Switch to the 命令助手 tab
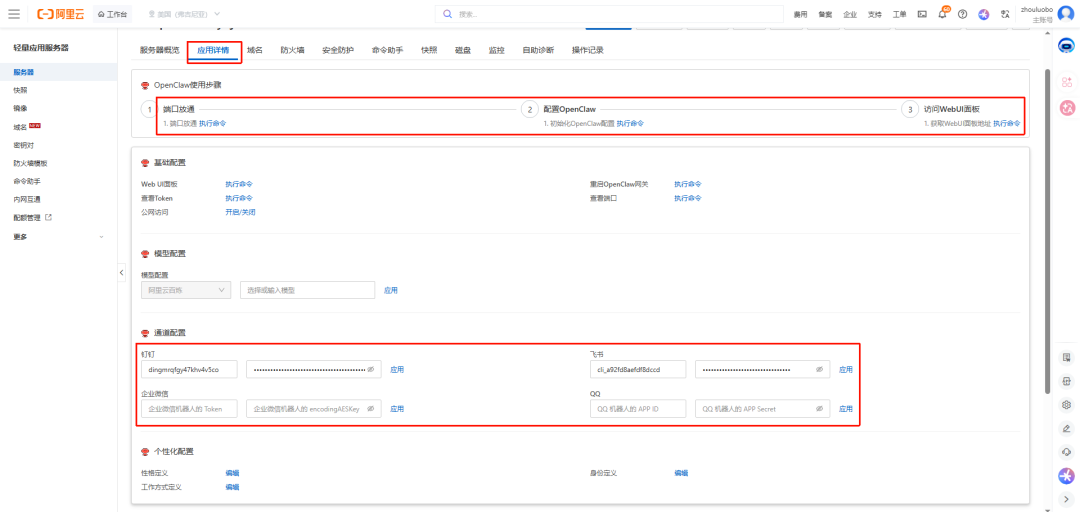The height and width of the screenshot is (512, 1080). coord(388,50)
